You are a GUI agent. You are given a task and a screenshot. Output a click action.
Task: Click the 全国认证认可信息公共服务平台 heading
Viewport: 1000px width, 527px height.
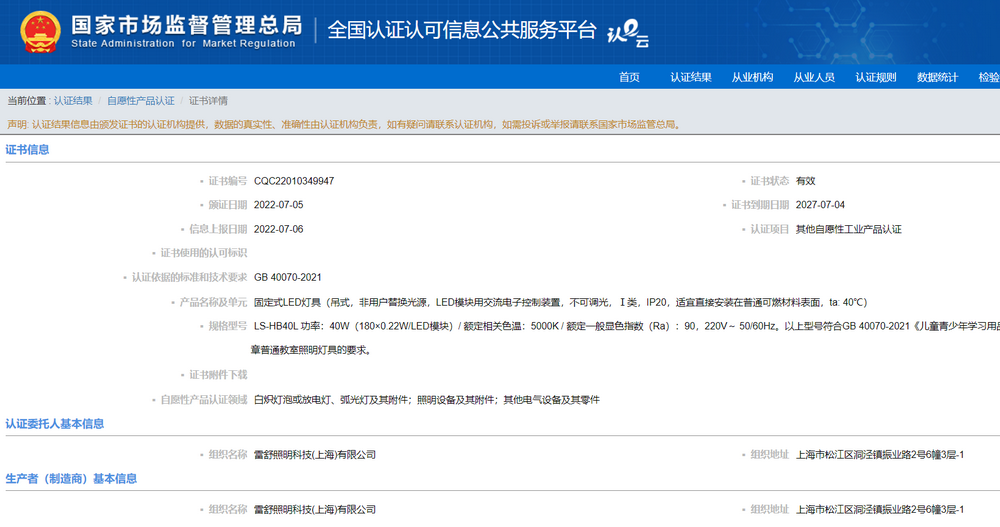click(462, 30)
